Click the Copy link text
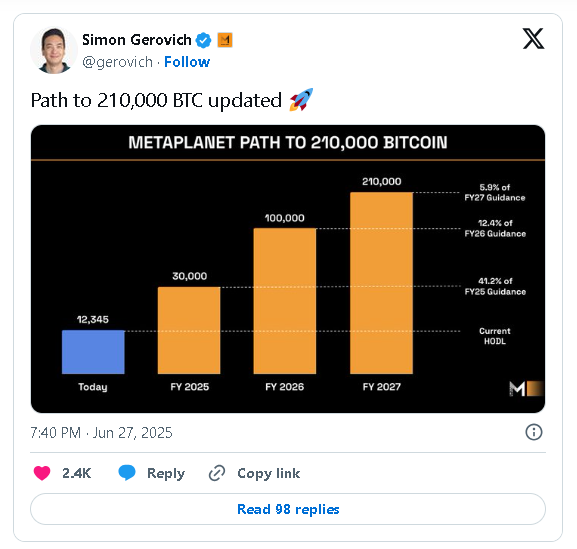The image size is (577, 549). pos(269,473)
